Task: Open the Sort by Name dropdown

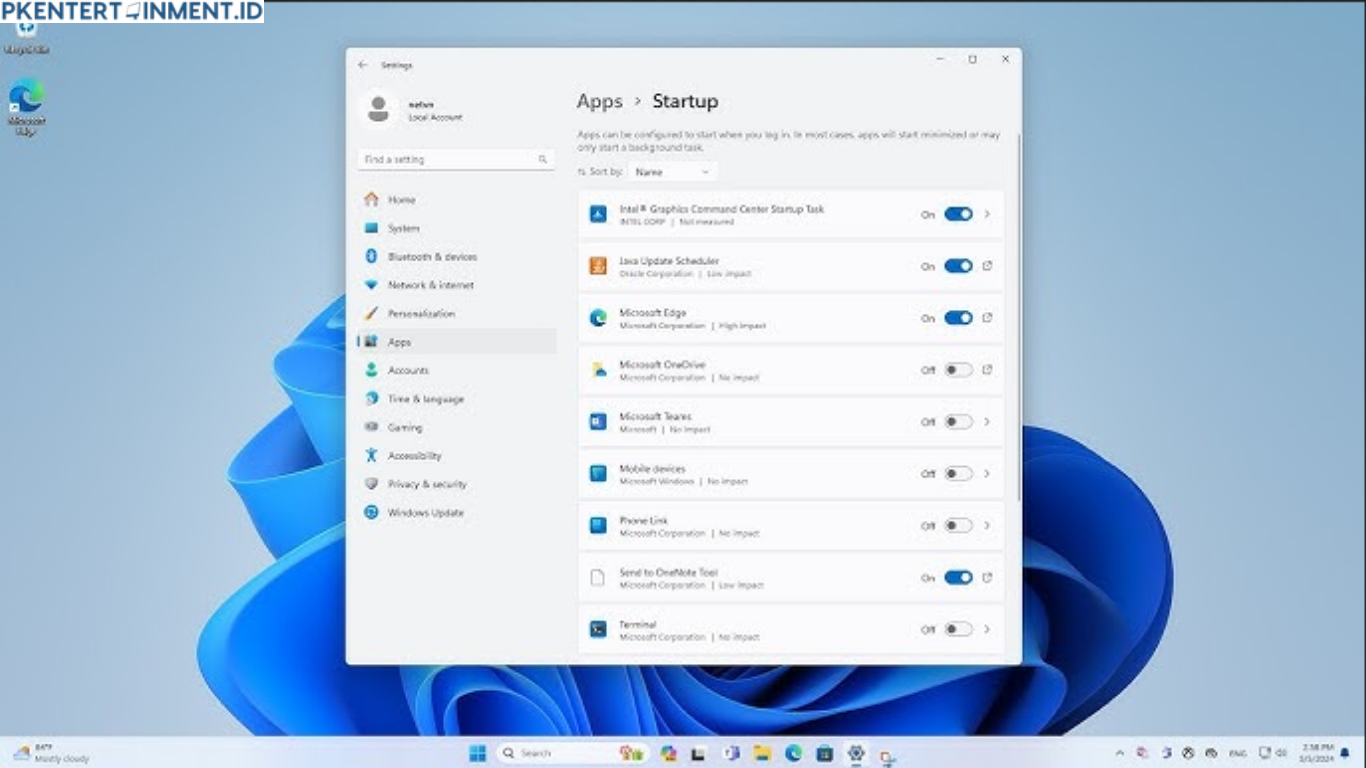Action: [672, 172]
